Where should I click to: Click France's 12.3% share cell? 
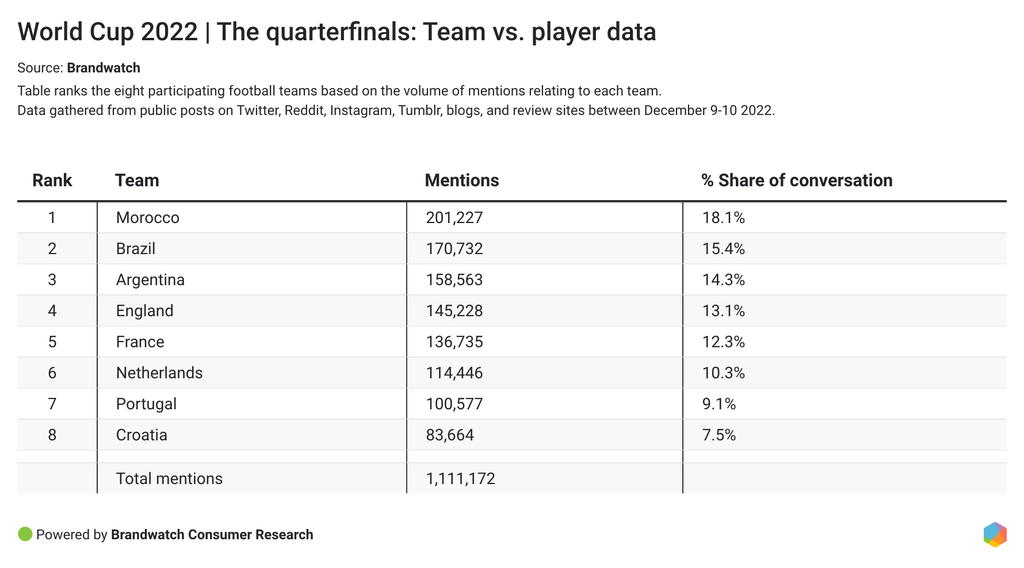tap(723, 342)
